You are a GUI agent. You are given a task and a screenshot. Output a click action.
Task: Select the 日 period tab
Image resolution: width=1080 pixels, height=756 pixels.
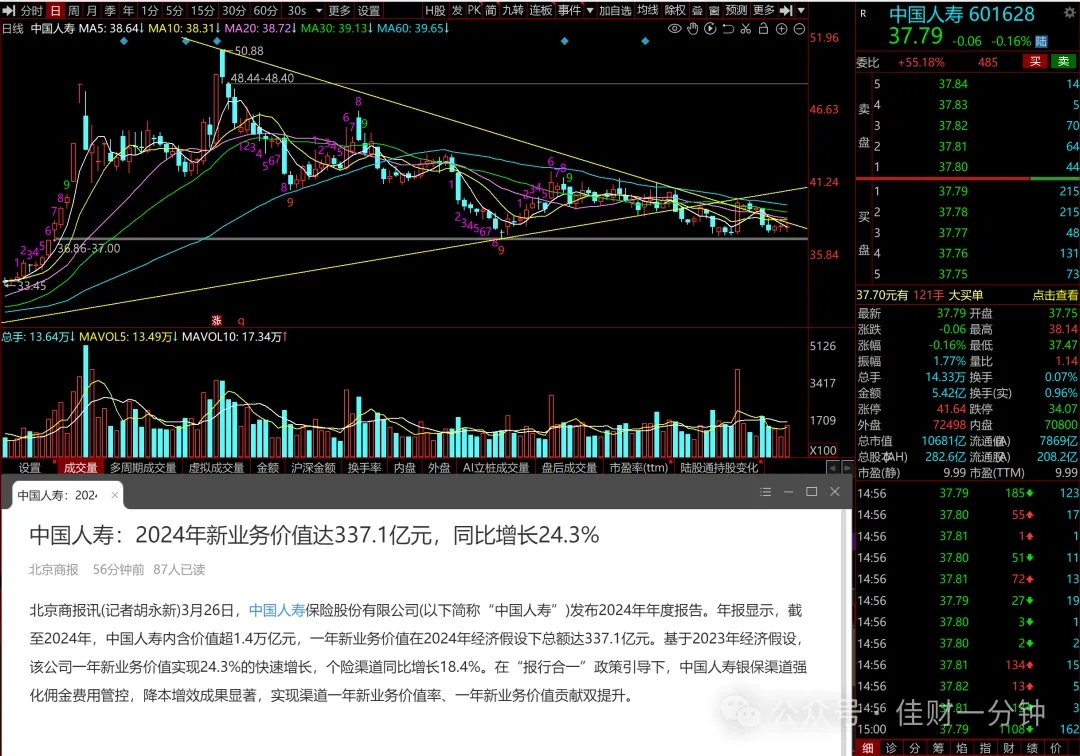coord(56,10)
